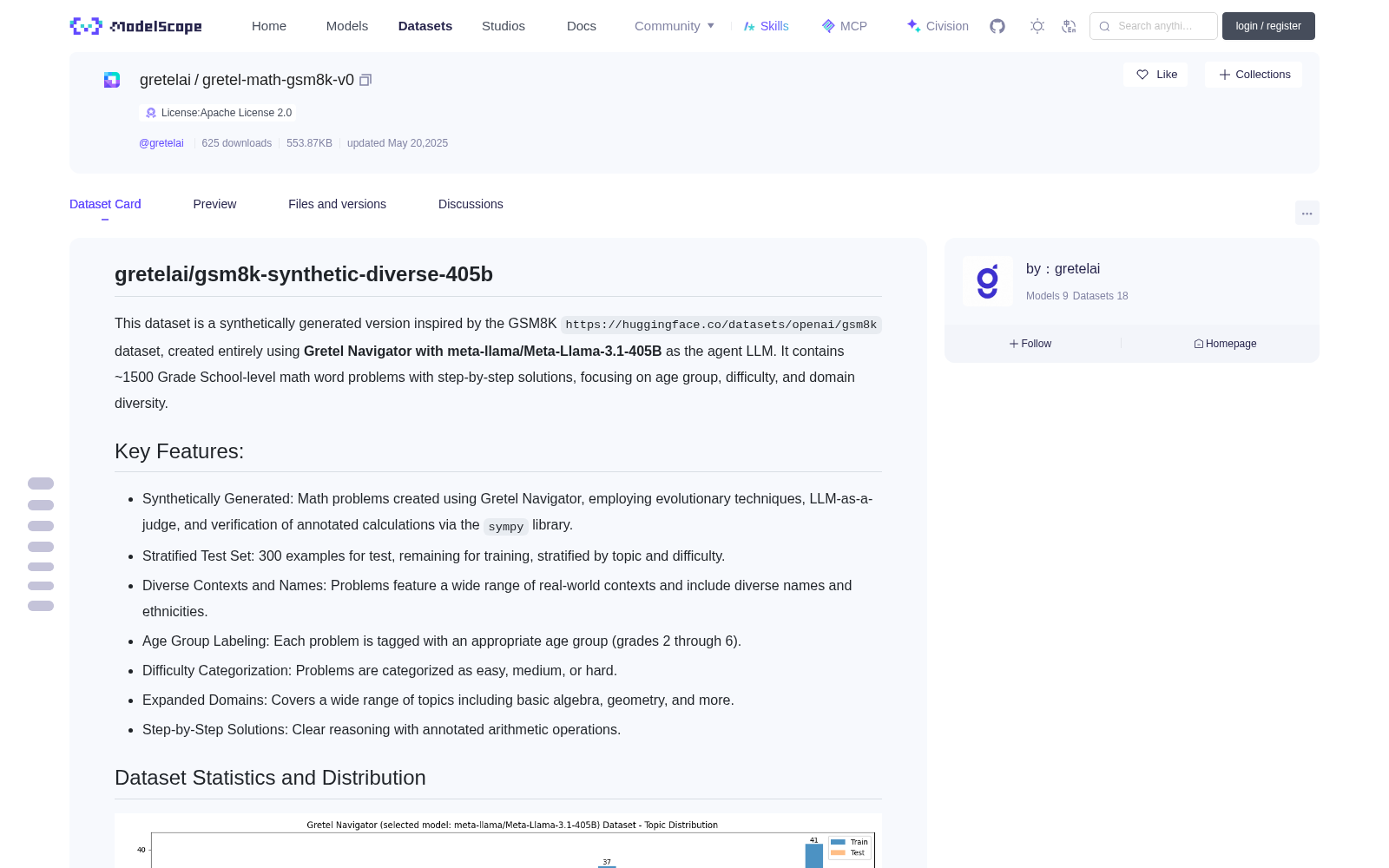Click the Collections button
Image resolution: width=1389 pixels, height=868 pixels.
tap(1254, 75)
